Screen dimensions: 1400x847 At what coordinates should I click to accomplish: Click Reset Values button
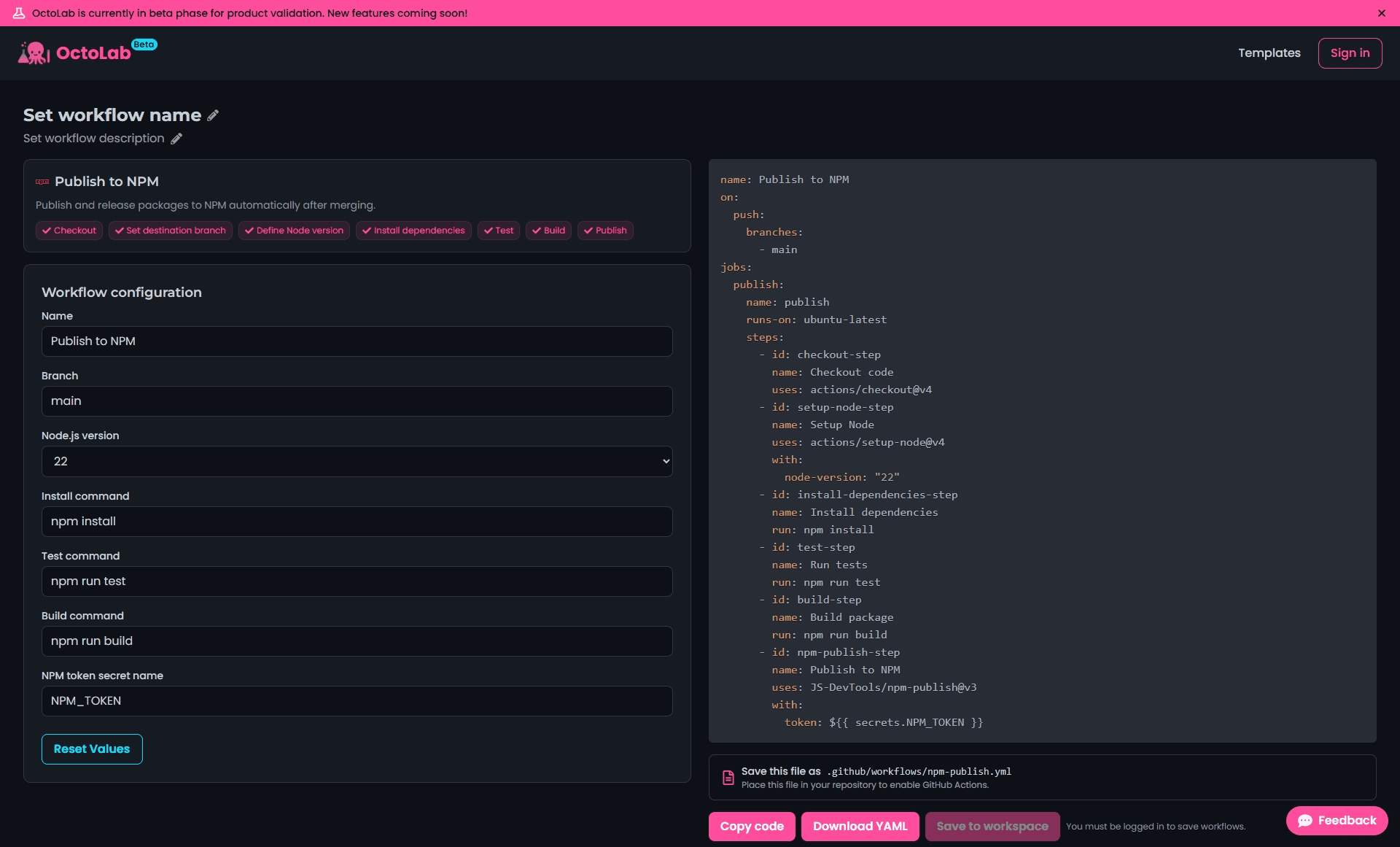(92, 749)
